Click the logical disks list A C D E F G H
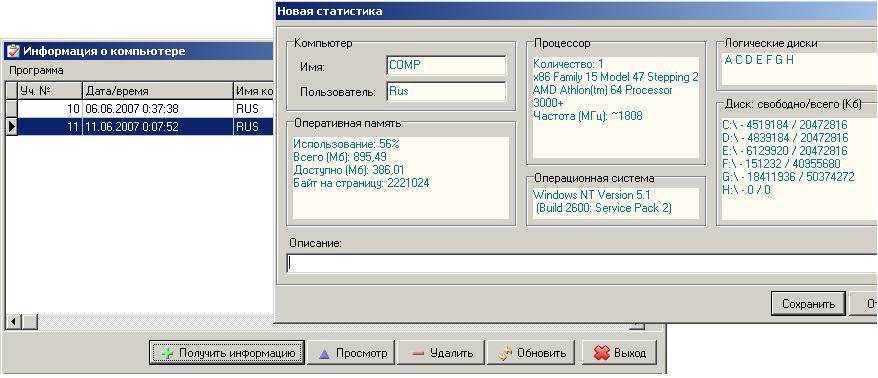 coord(759,60)
